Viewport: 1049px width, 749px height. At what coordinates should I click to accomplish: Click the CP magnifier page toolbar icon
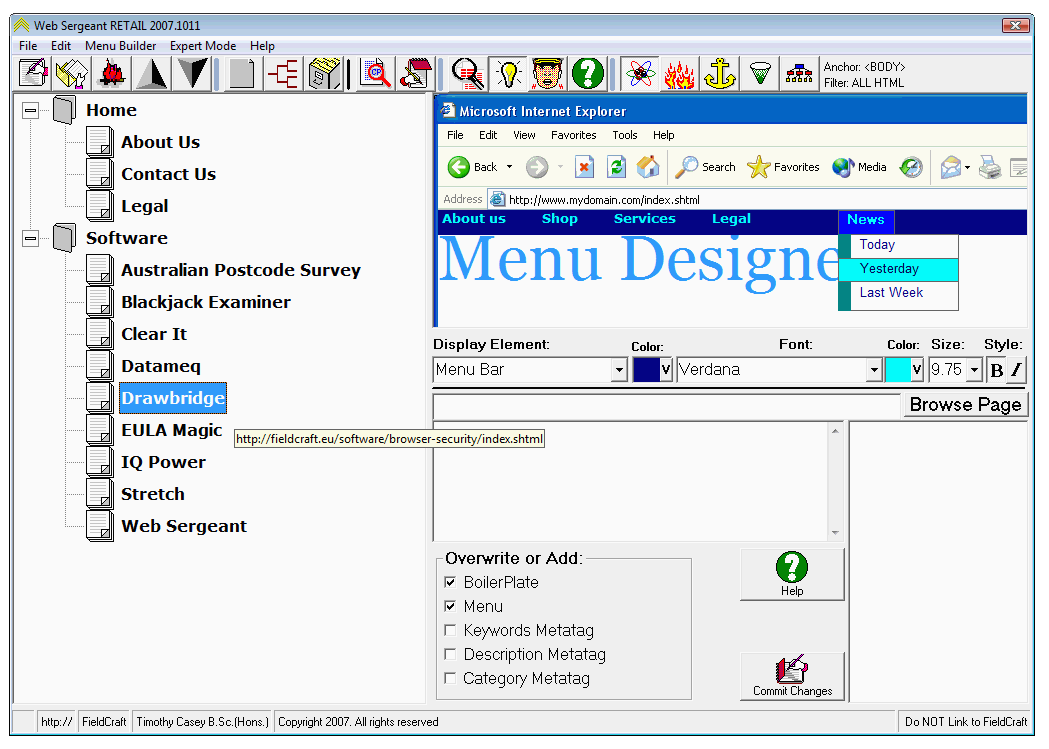pos(375,74)
